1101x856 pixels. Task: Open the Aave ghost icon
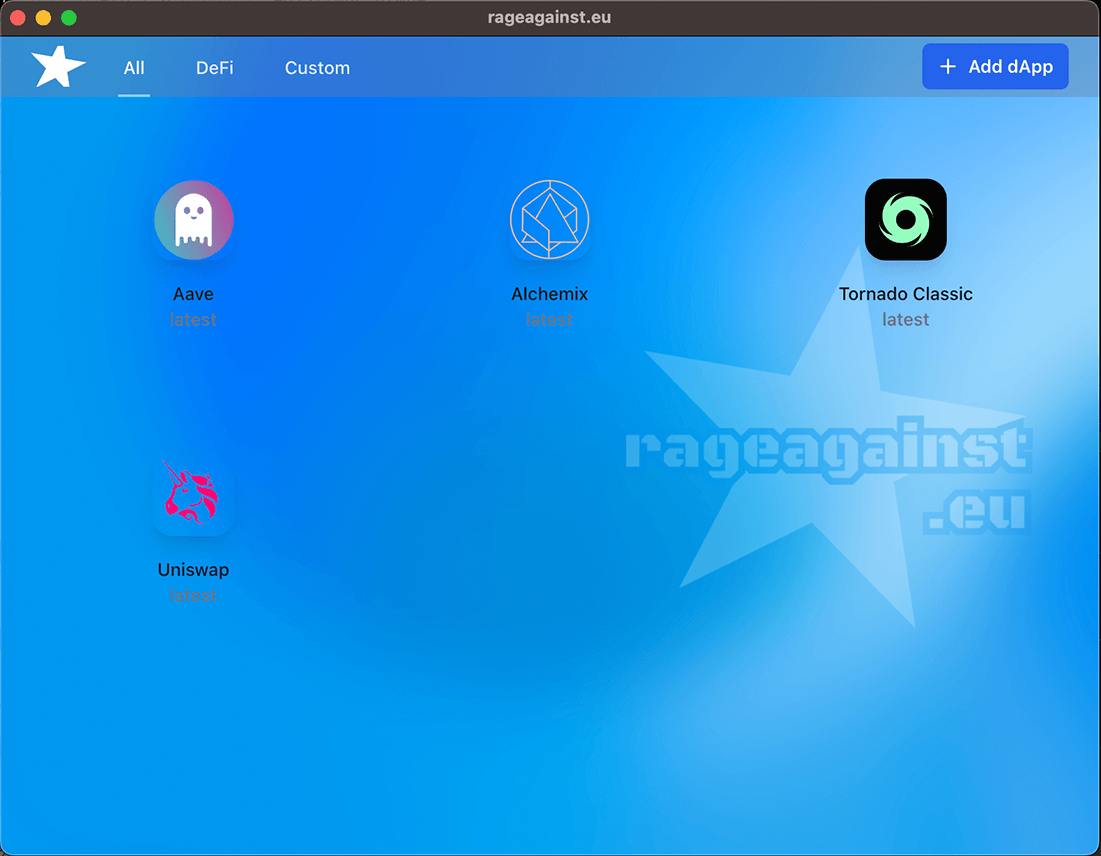click(194, 220)
